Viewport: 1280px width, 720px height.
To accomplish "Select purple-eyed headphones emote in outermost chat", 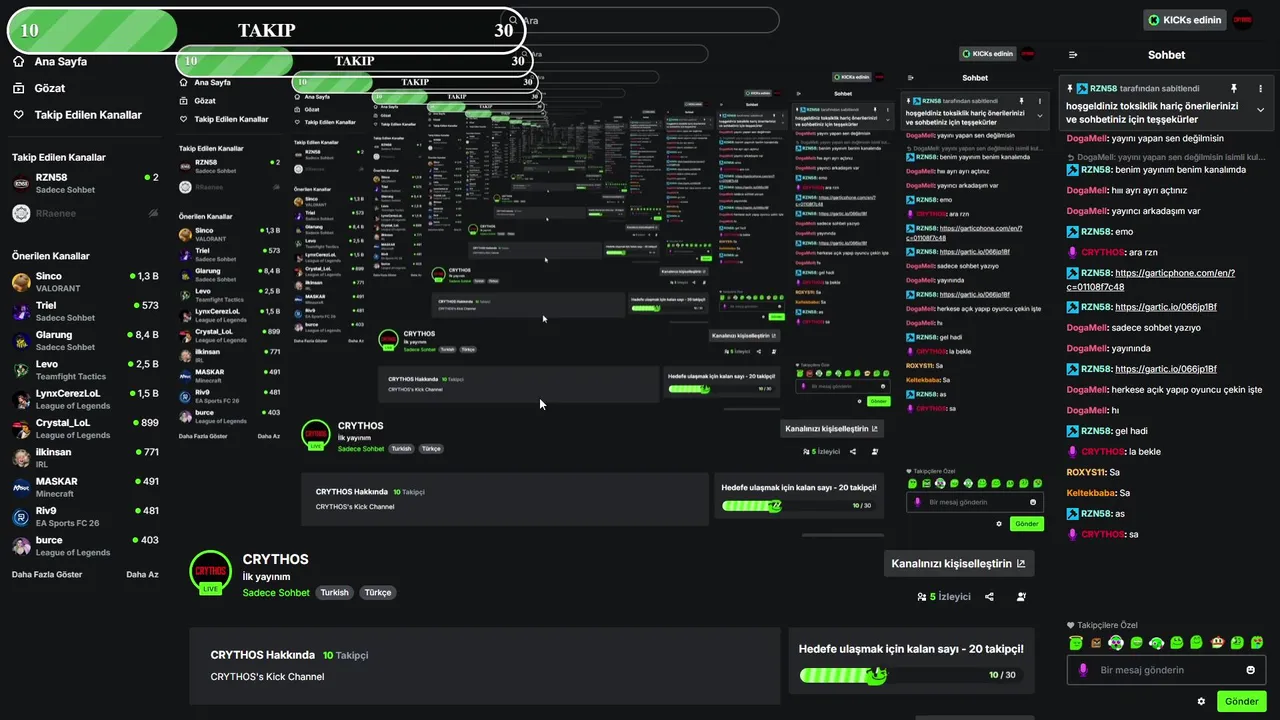I will click(x=1116, y=642).
